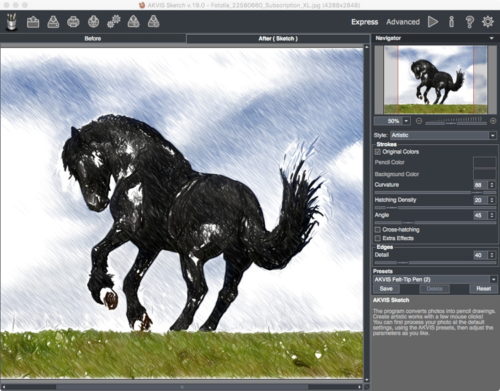Run processing with the play button
Viewport: 500px width, 391px height.
coord(433,22)
